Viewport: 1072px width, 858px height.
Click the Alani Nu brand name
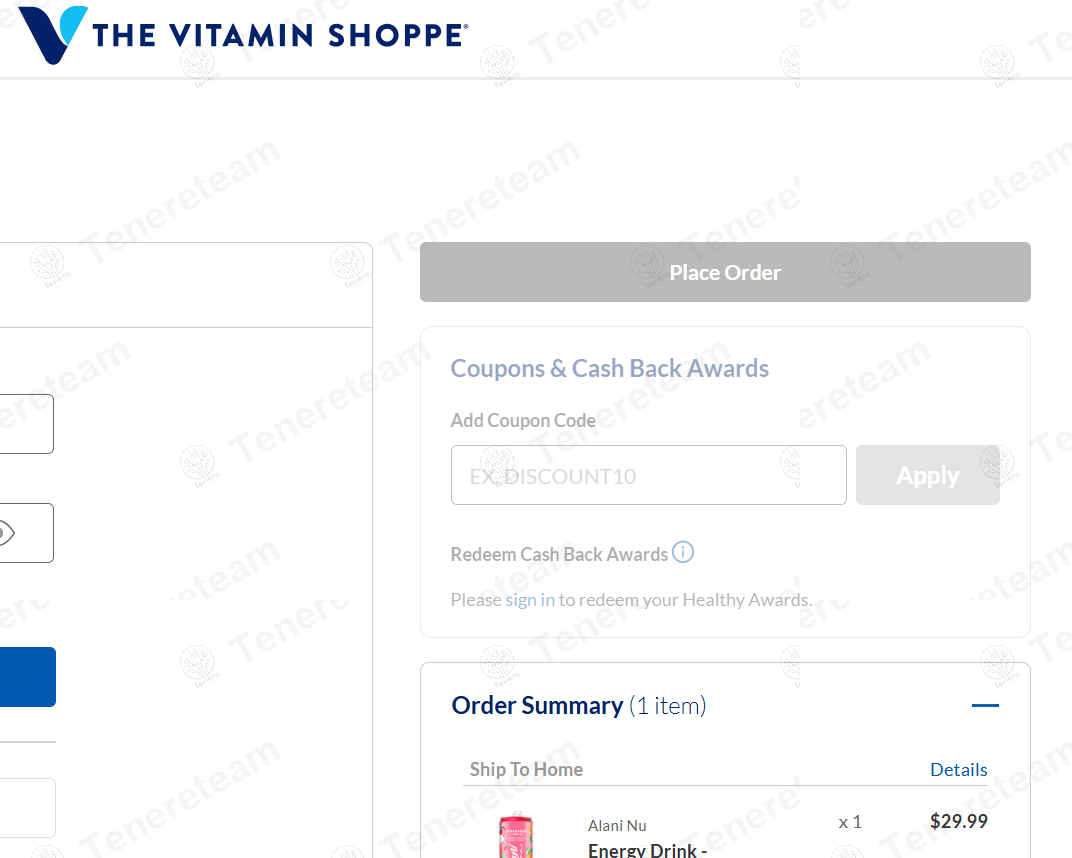coord(617,826)
